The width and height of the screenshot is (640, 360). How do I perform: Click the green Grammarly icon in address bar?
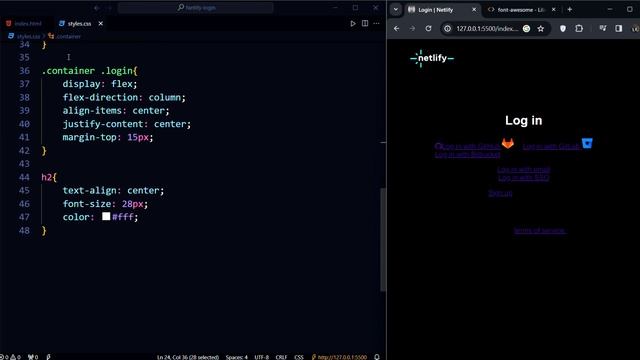(x=527, y=29)
